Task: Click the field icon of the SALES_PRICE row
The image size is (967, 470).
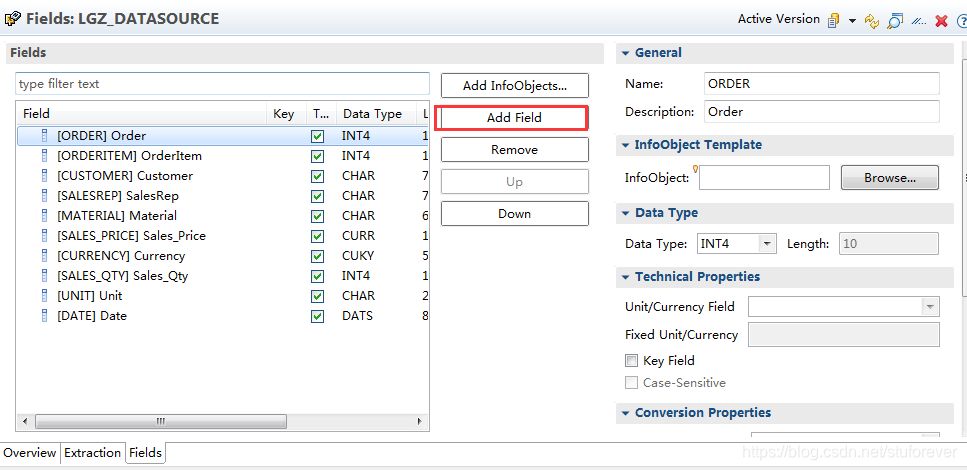Action: coord(44,236)
